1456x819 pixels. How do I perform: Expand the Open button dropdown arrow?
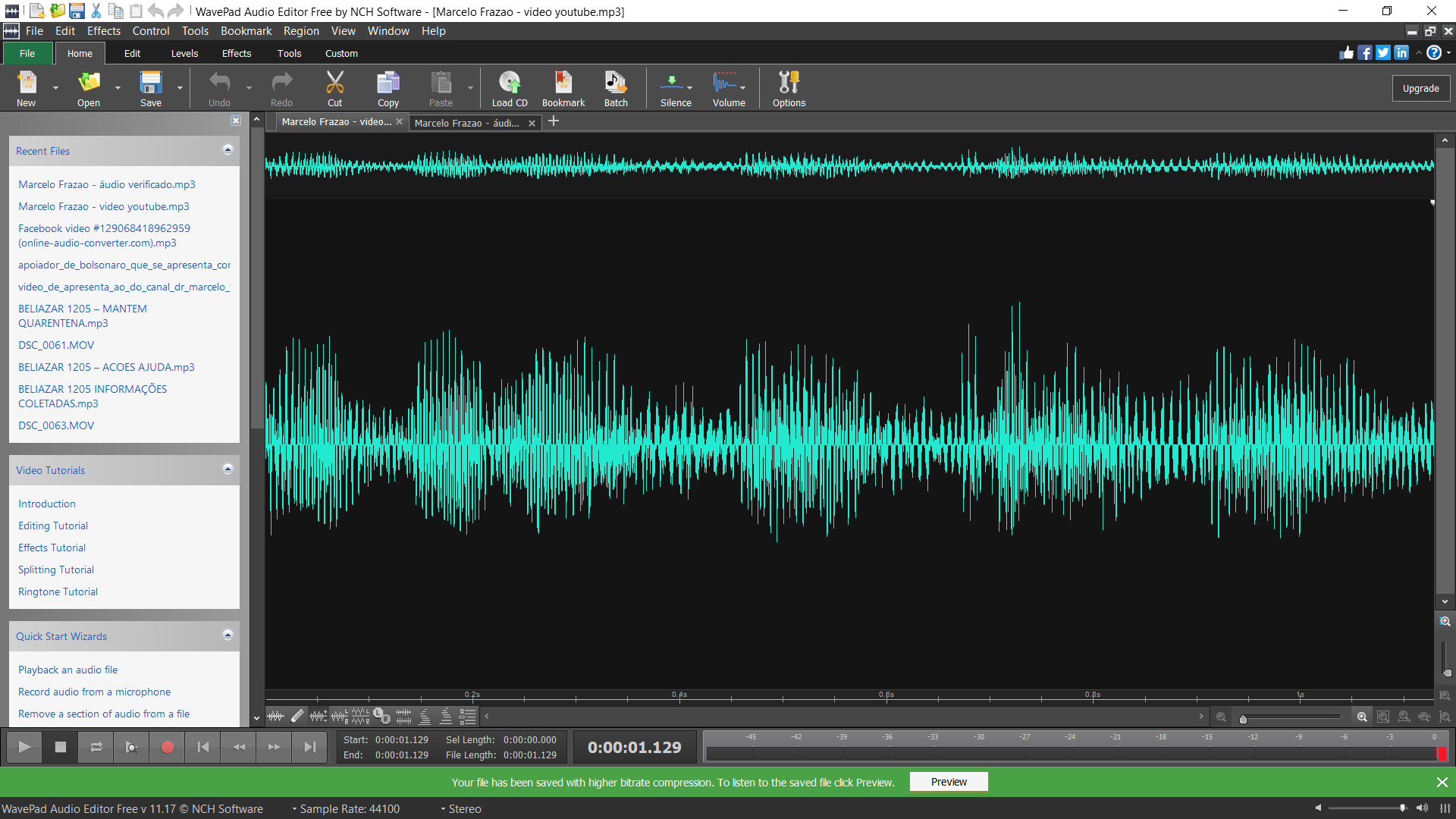[118, 88]
